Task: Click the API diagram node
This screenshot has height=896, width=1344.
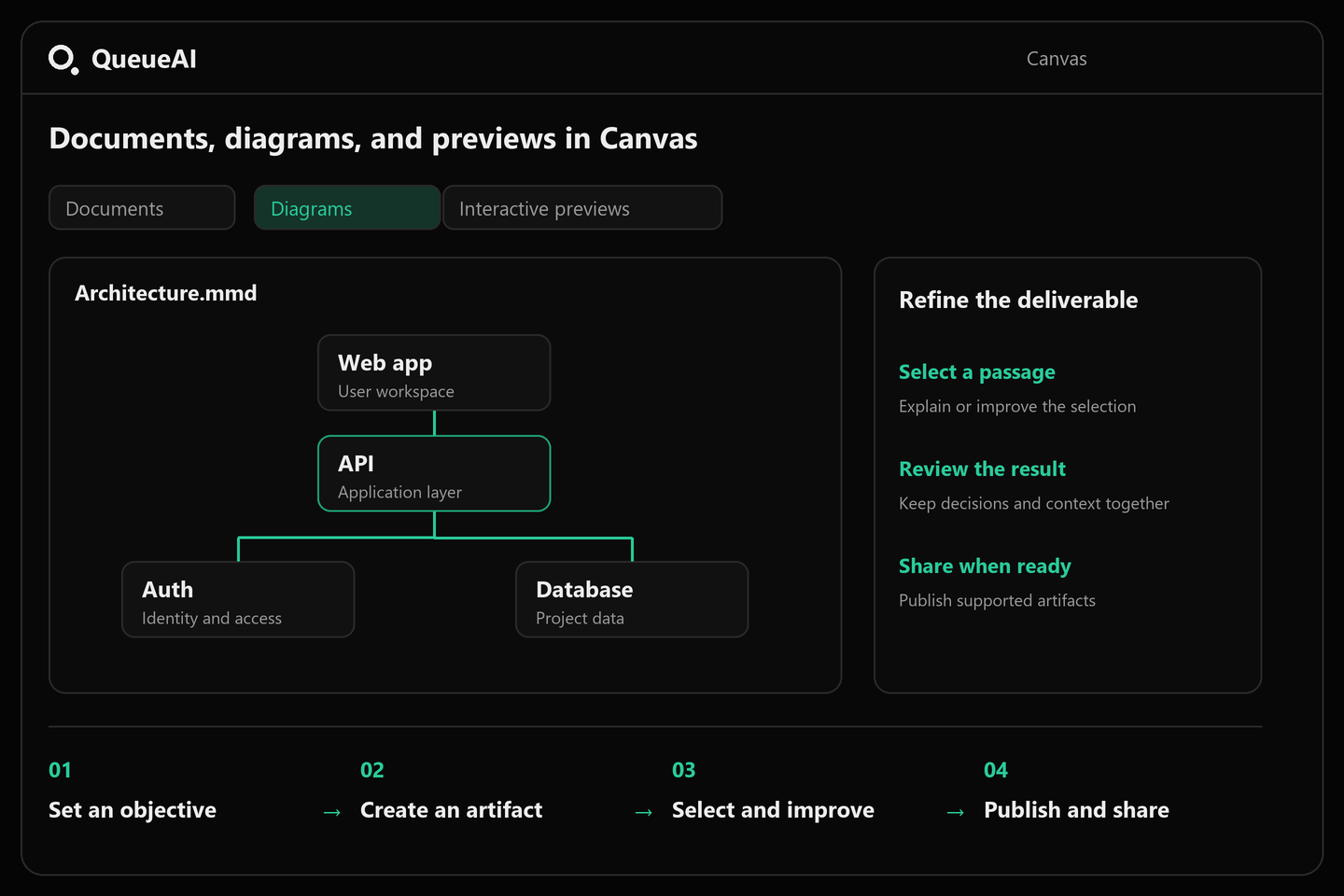Action: click(434, 473)
